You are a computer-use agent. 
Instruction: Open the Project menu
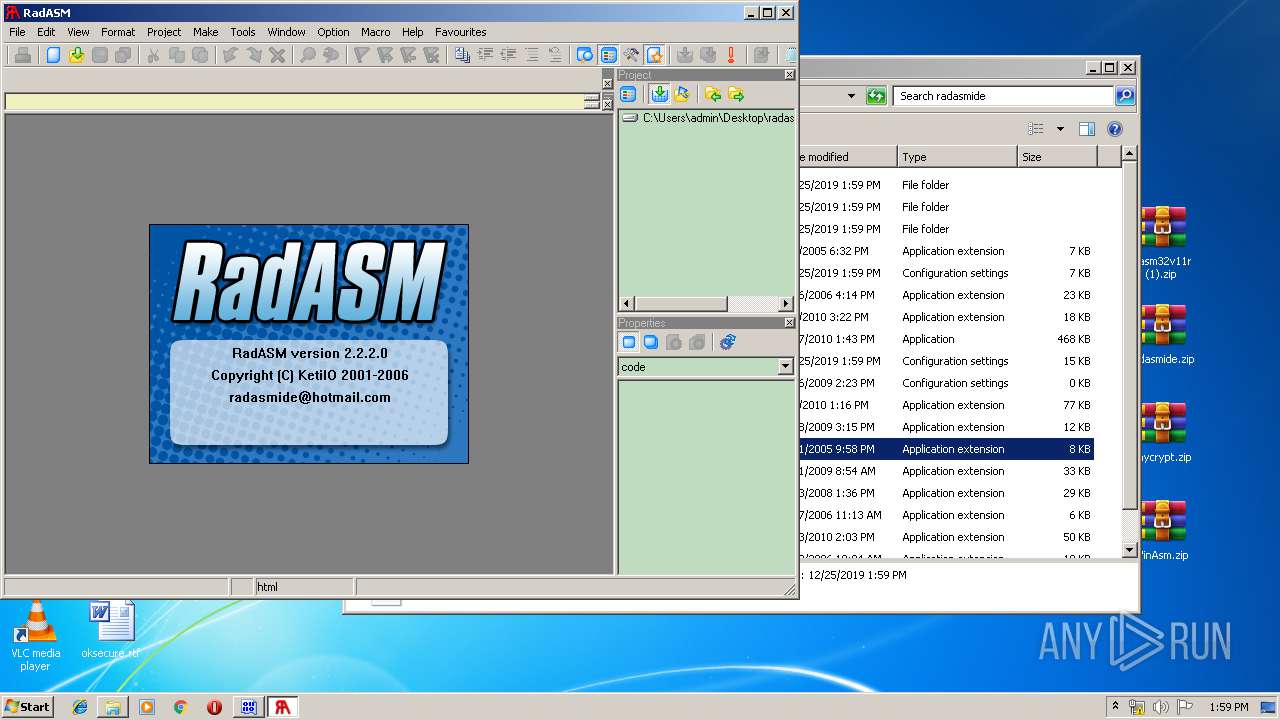[x=164, y=32]
